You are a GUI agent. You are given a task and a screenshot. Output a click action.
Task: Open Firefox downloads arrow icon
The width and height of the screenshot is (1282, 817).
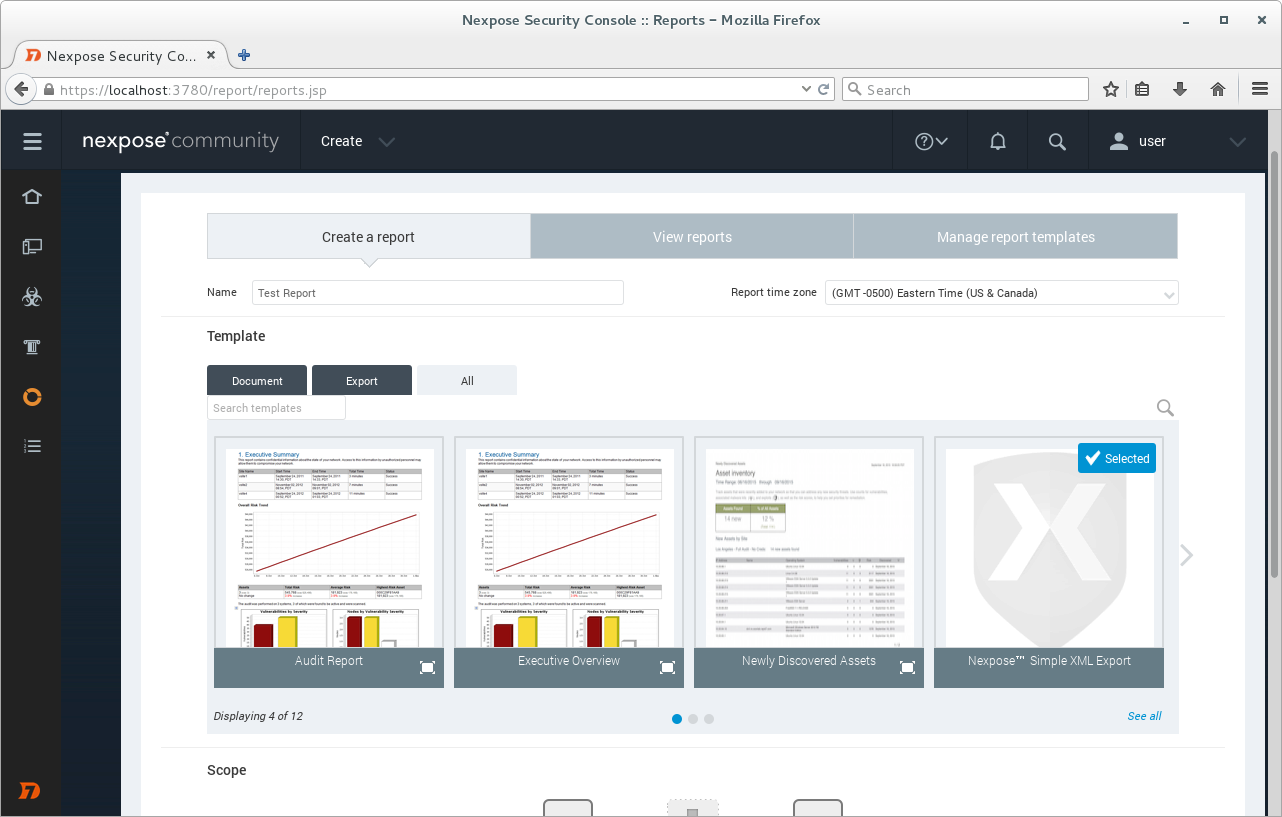point(1180,89)
